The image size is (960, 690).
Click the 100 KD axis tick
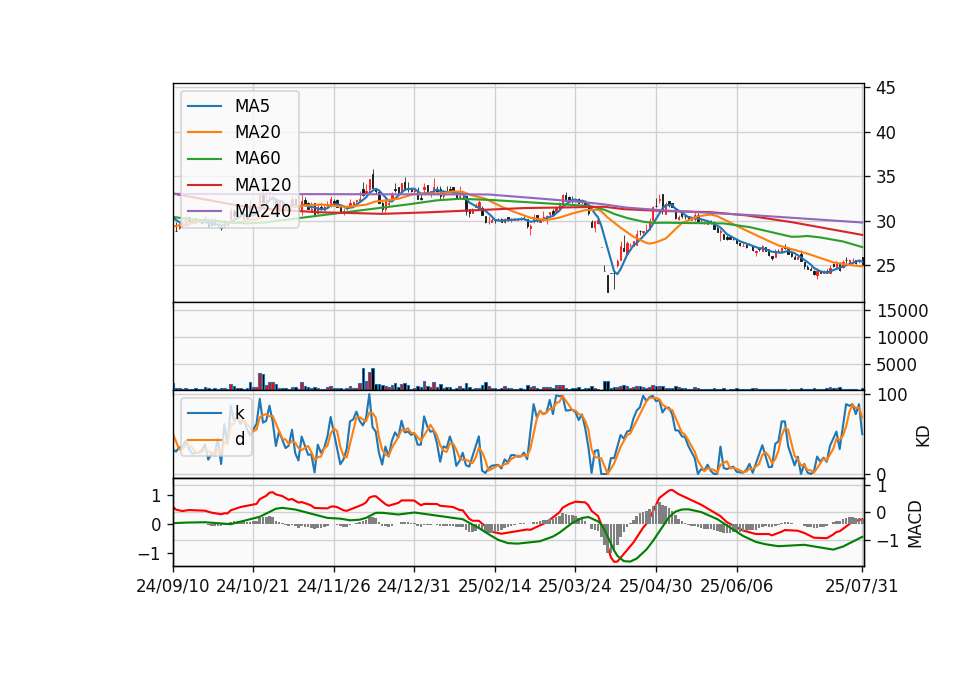pyautogui.click(x=891, y=395)
